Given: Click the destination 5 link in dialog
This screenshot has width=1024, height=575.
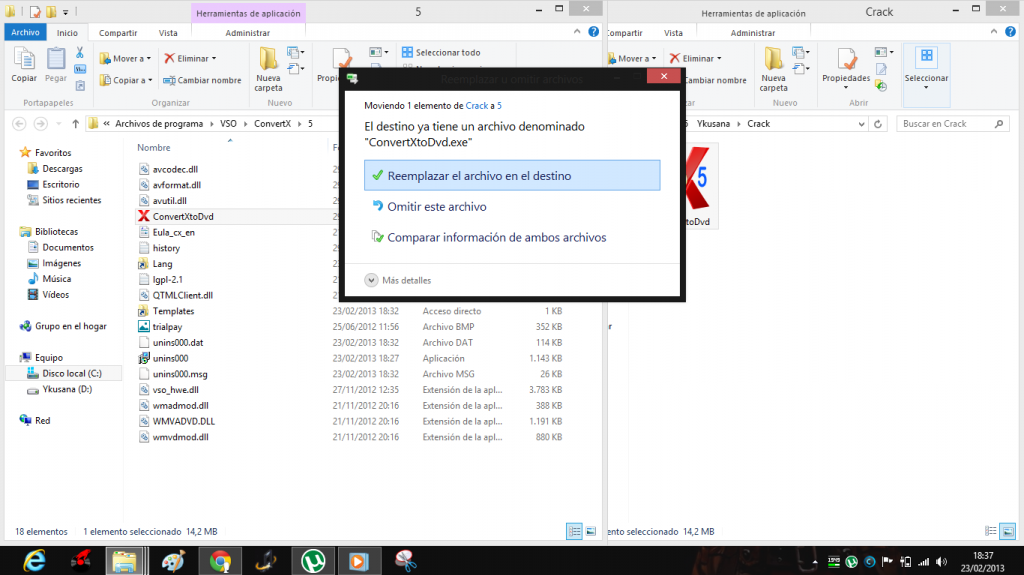Looking at the screenshot, I should 500,106.
